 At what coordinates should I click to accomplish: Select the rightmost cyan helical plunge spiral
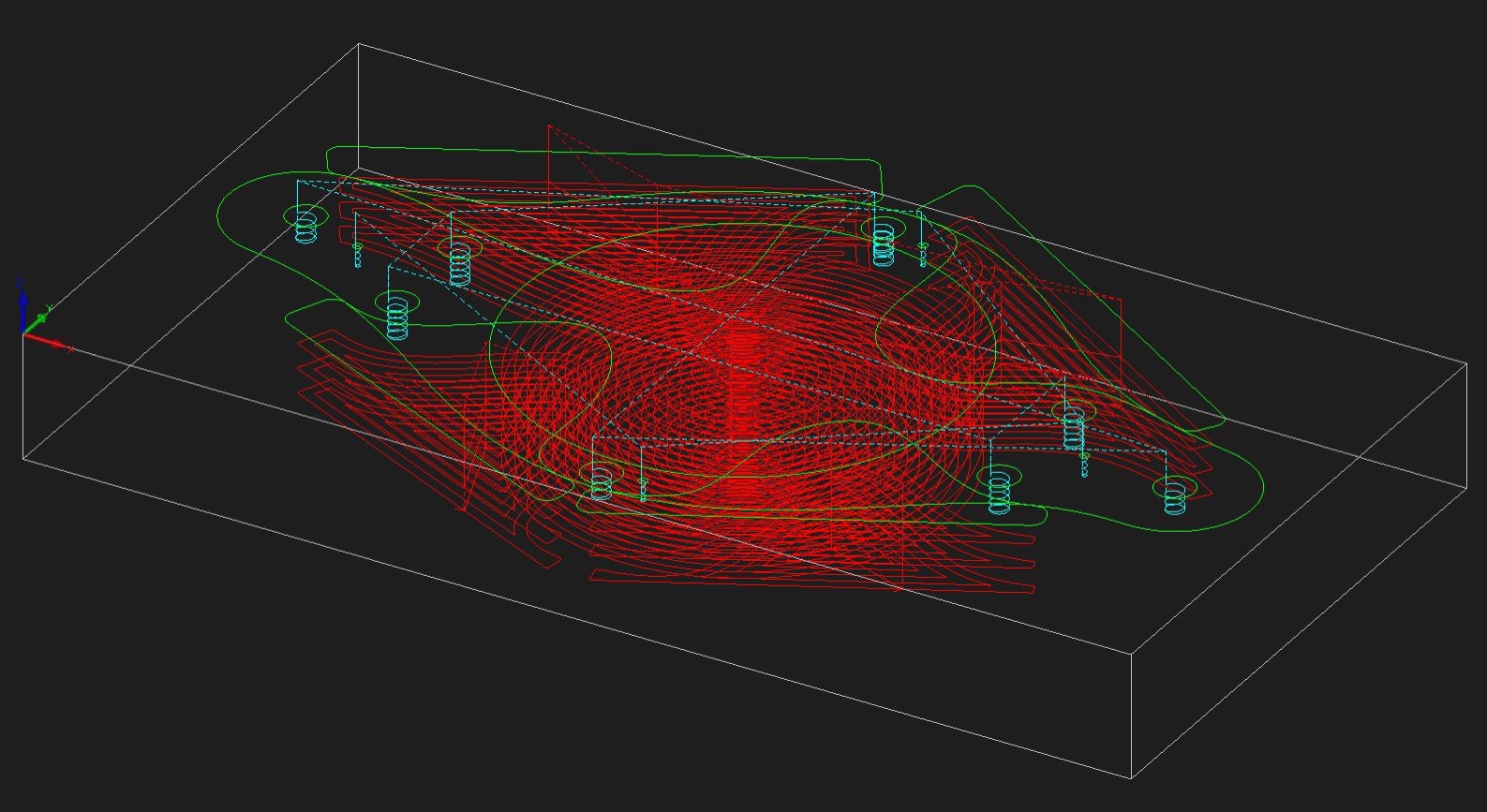point(1174,496)
